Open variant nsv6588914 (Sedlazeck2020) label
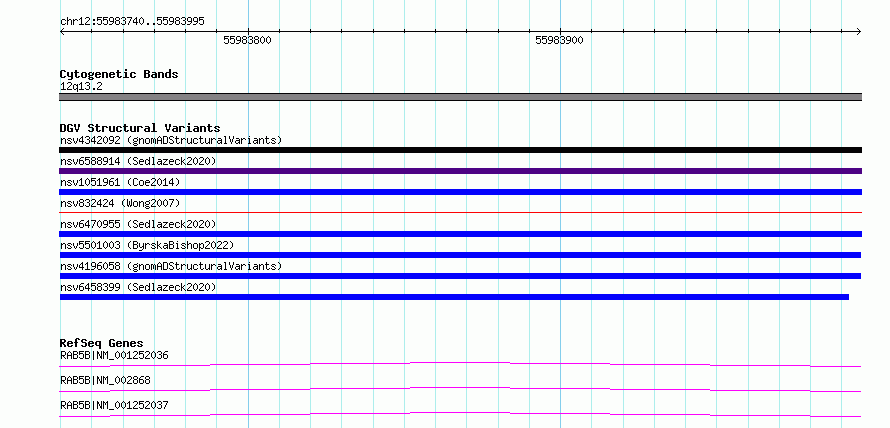 [x=138, y=161]
